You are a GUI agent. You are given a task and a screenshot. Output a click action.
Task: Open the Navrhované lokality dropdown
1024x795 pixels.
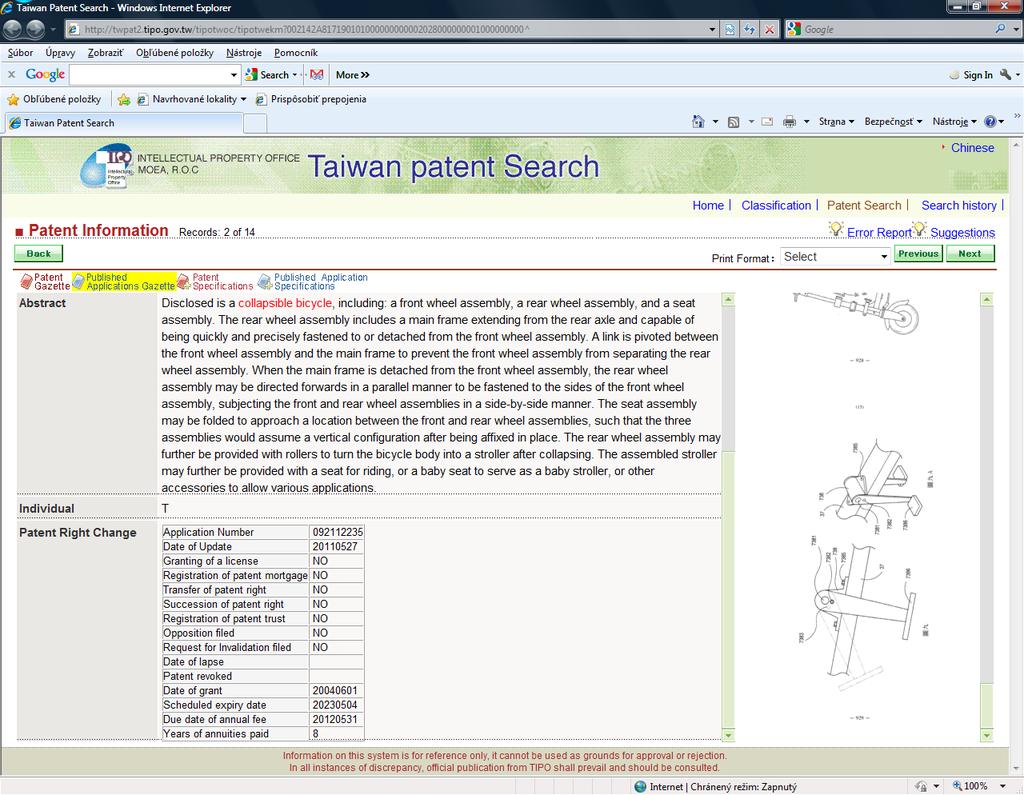(244, 99)
